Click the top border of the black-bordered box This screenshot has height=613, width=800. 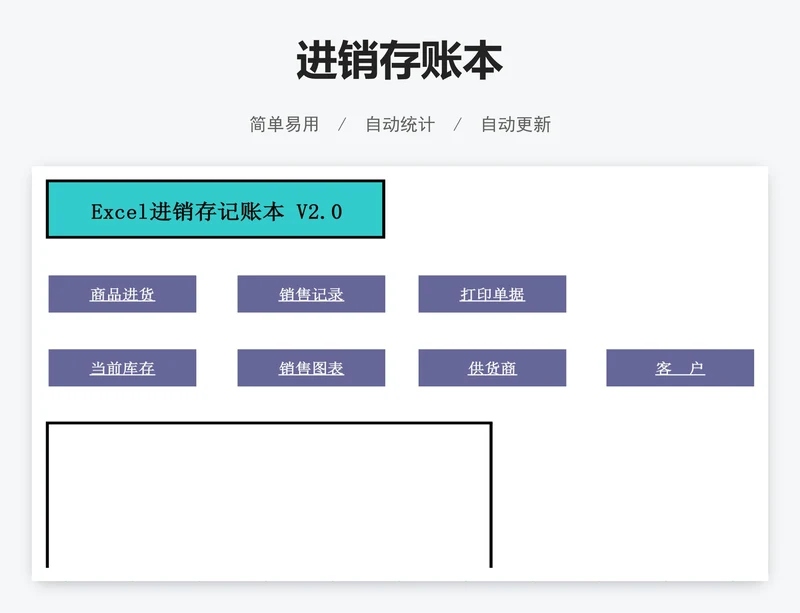(269, 423)
